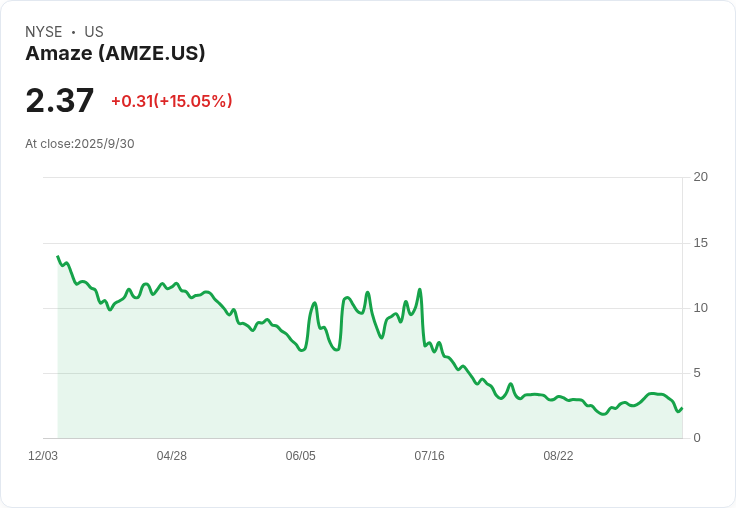Click the NYSE exchange label
The height and width of the screenshot is (508, 736).
click(44, 32)
